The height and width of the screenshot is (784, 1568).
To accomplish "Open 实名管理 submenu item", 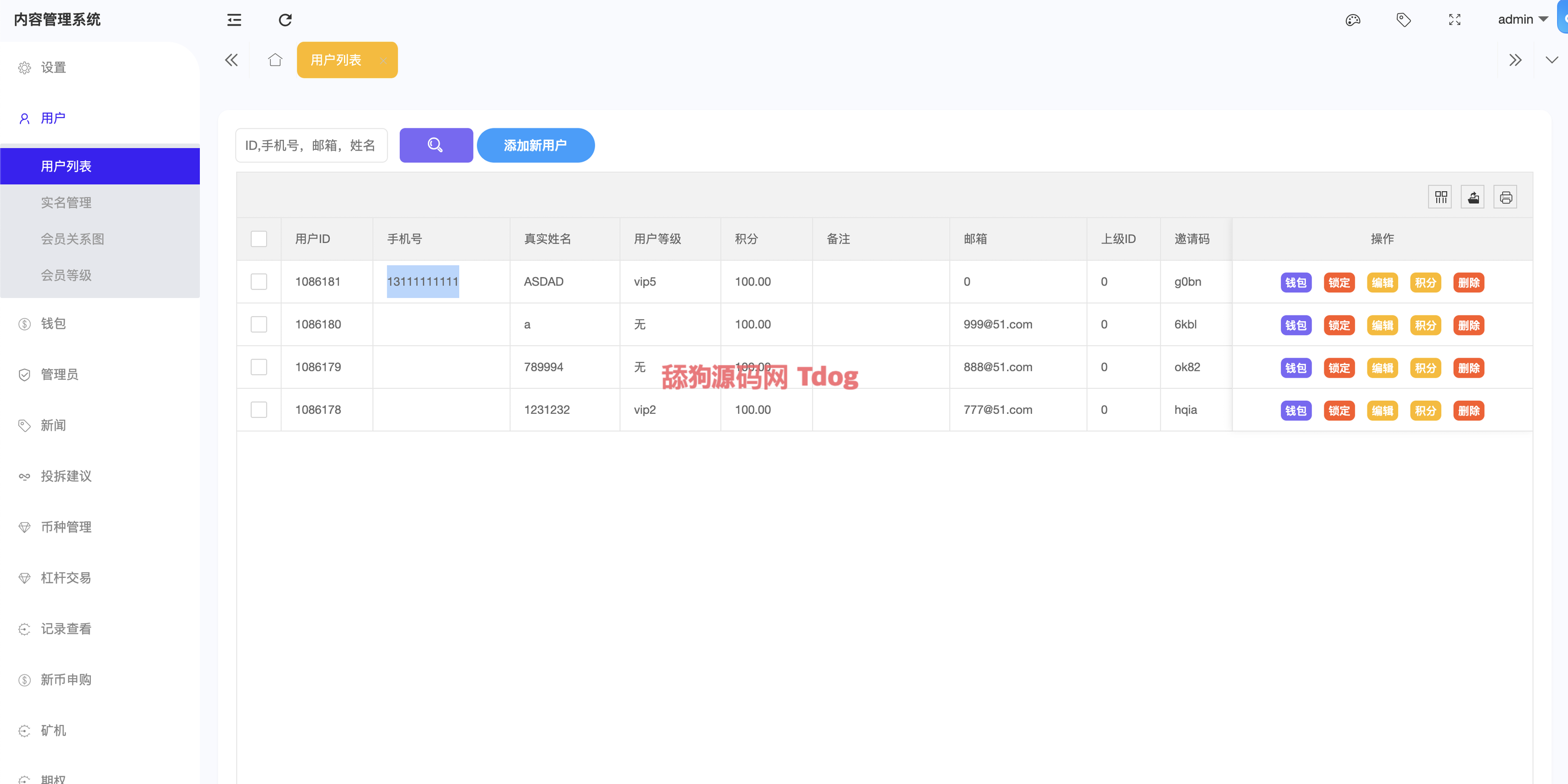I will (x=66, y=202).
